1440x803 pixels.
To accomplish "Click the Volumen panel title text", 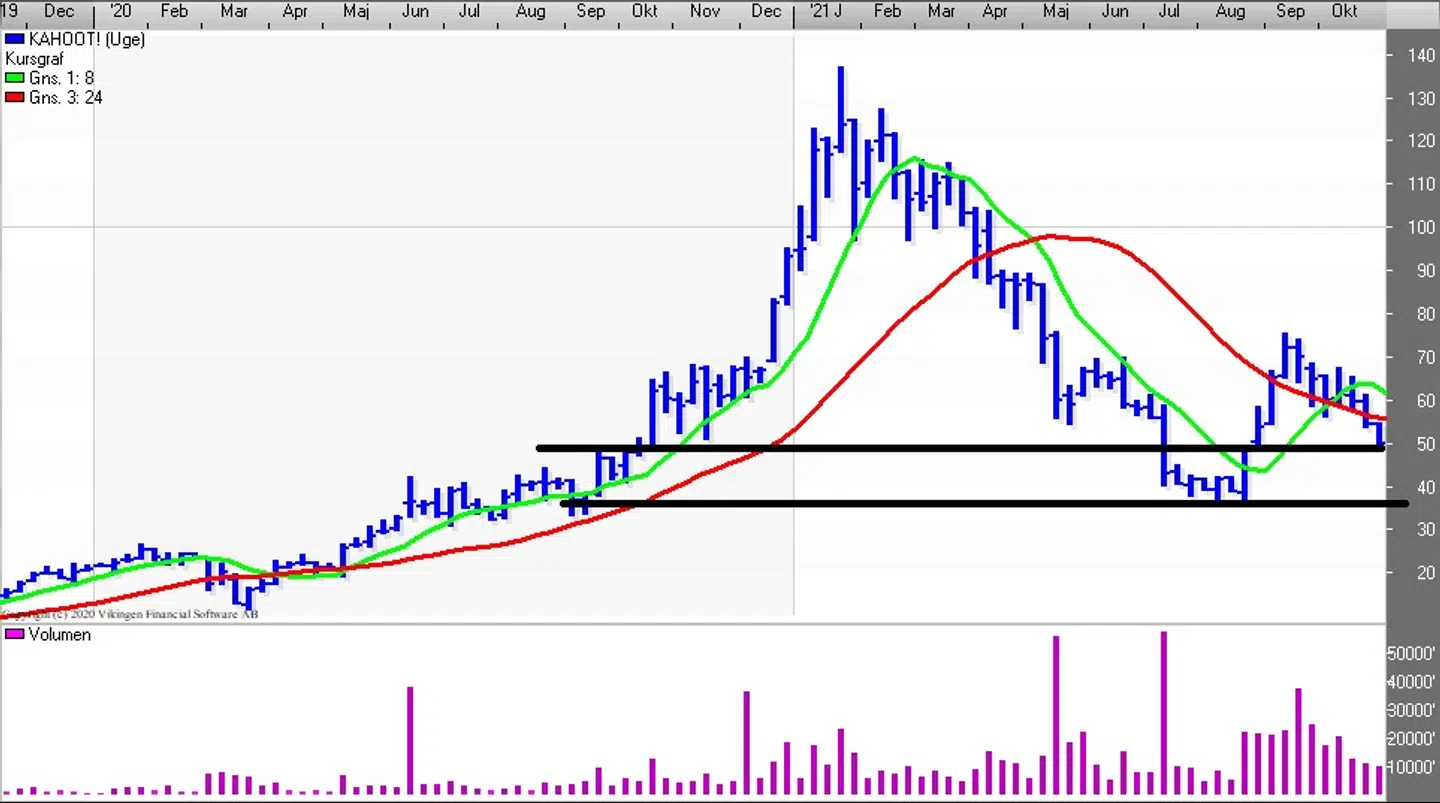I will 59,635.
